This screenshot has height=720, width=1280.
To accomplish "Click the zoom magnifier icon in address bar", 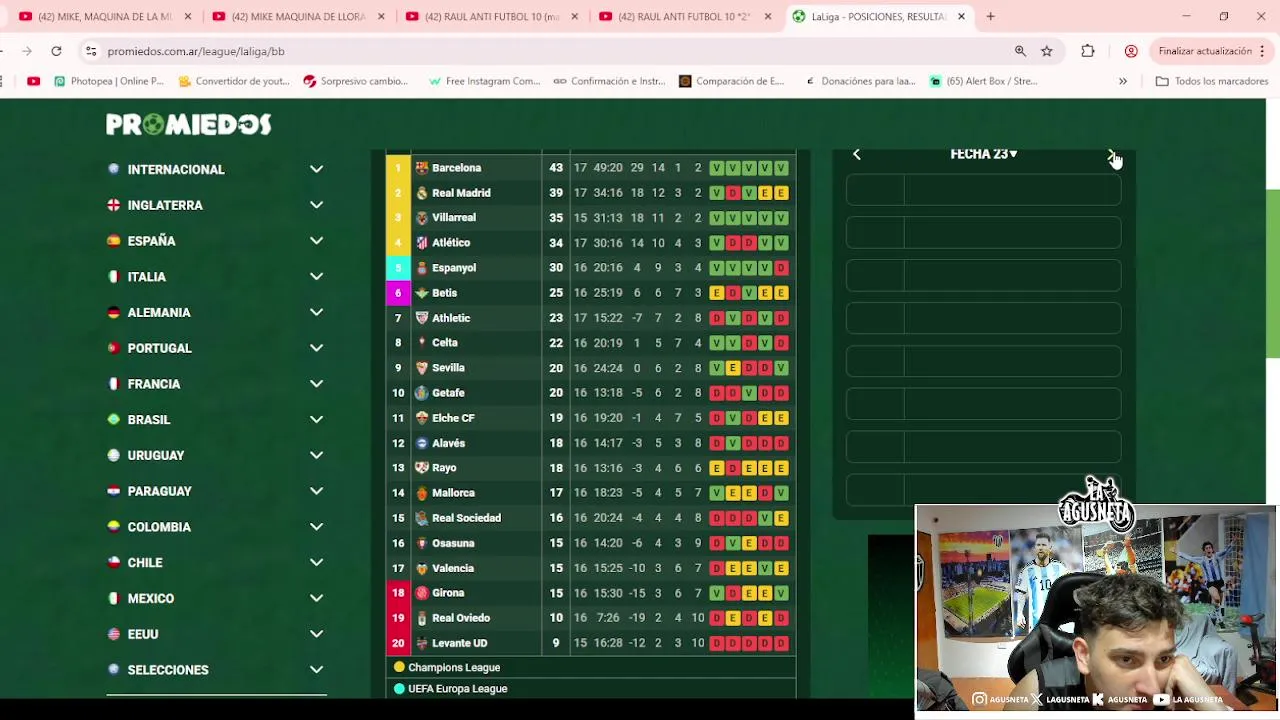I will [1020, 51].
